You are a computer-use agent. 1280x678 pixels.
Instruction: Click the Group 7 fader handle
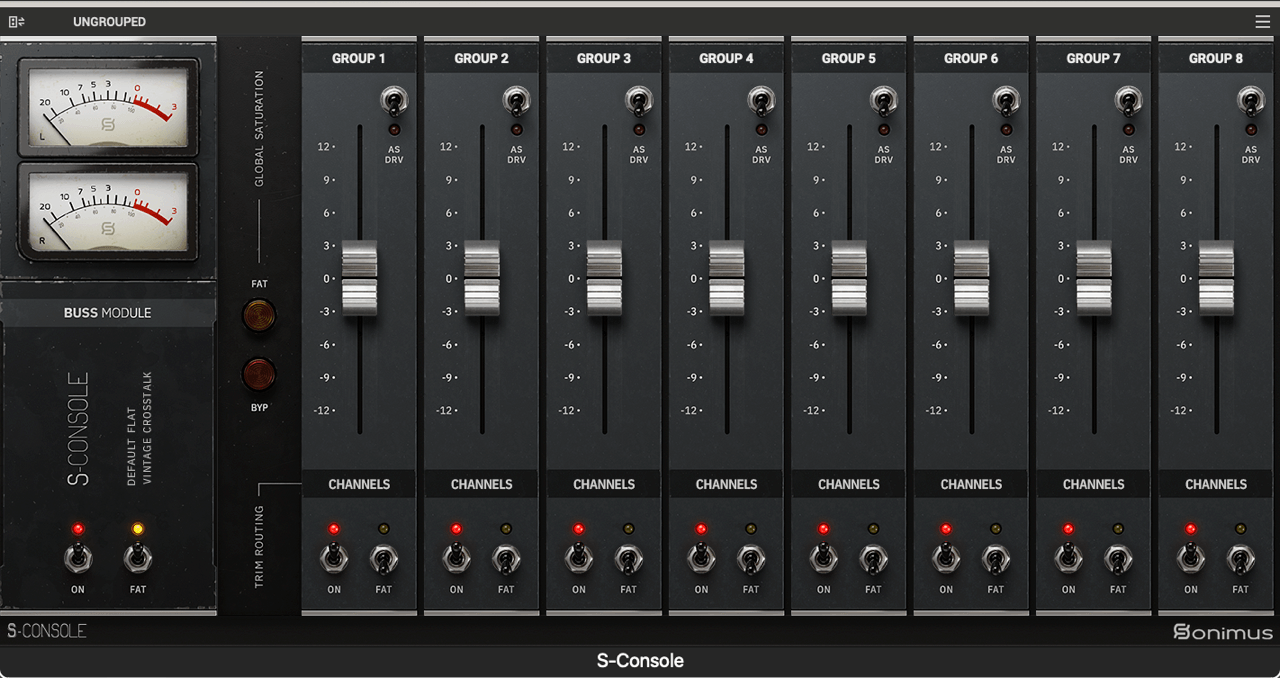[1093, 278]
